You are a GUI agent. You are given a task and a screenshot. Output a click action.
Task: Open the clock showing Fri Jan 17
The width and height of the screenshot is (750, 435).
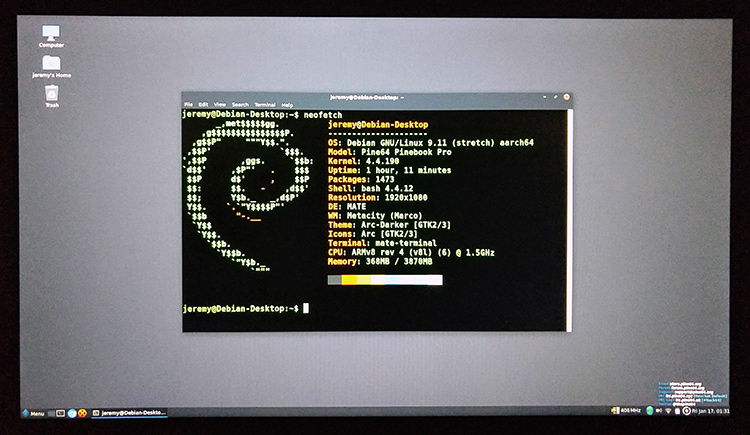coord(711,411)
